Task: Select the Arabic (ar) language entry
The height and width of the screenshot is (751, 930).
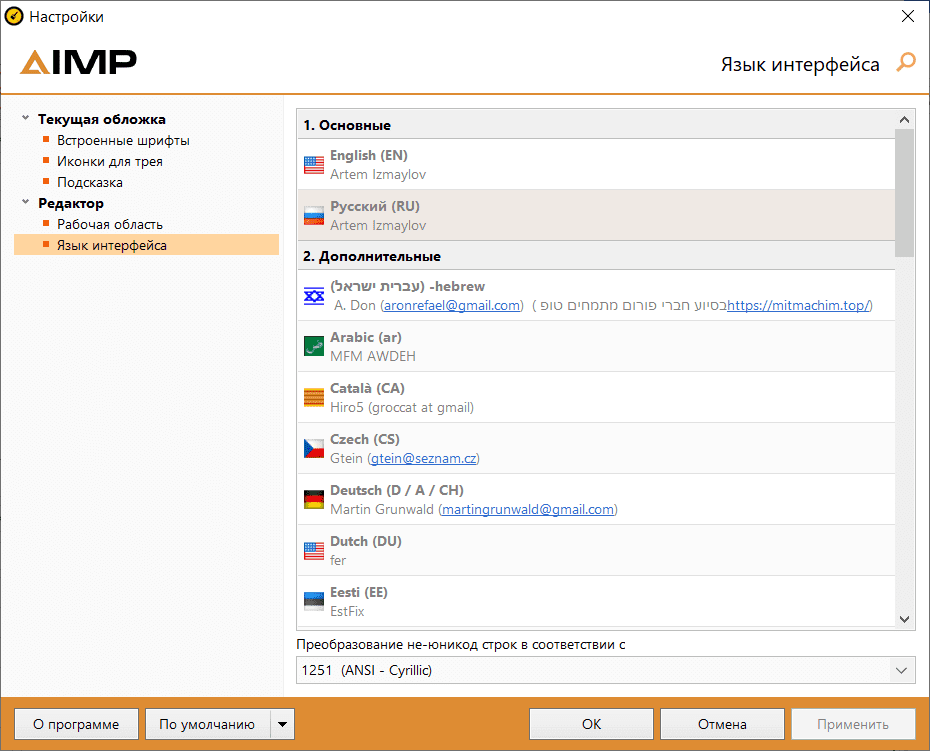Action: (x=596, y=346)
